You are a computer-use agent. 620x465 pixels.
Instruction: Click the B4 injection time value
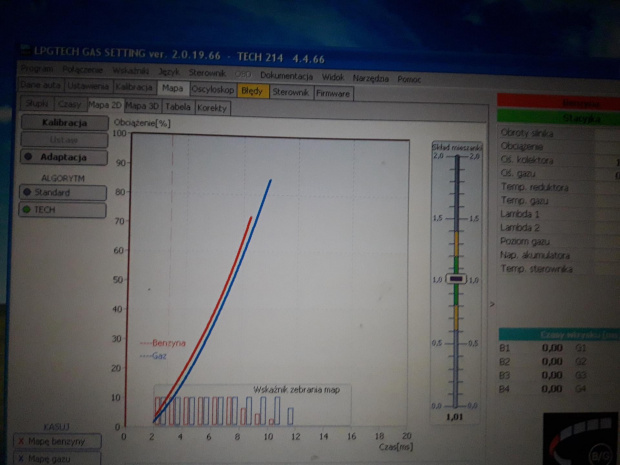(552, 389)
